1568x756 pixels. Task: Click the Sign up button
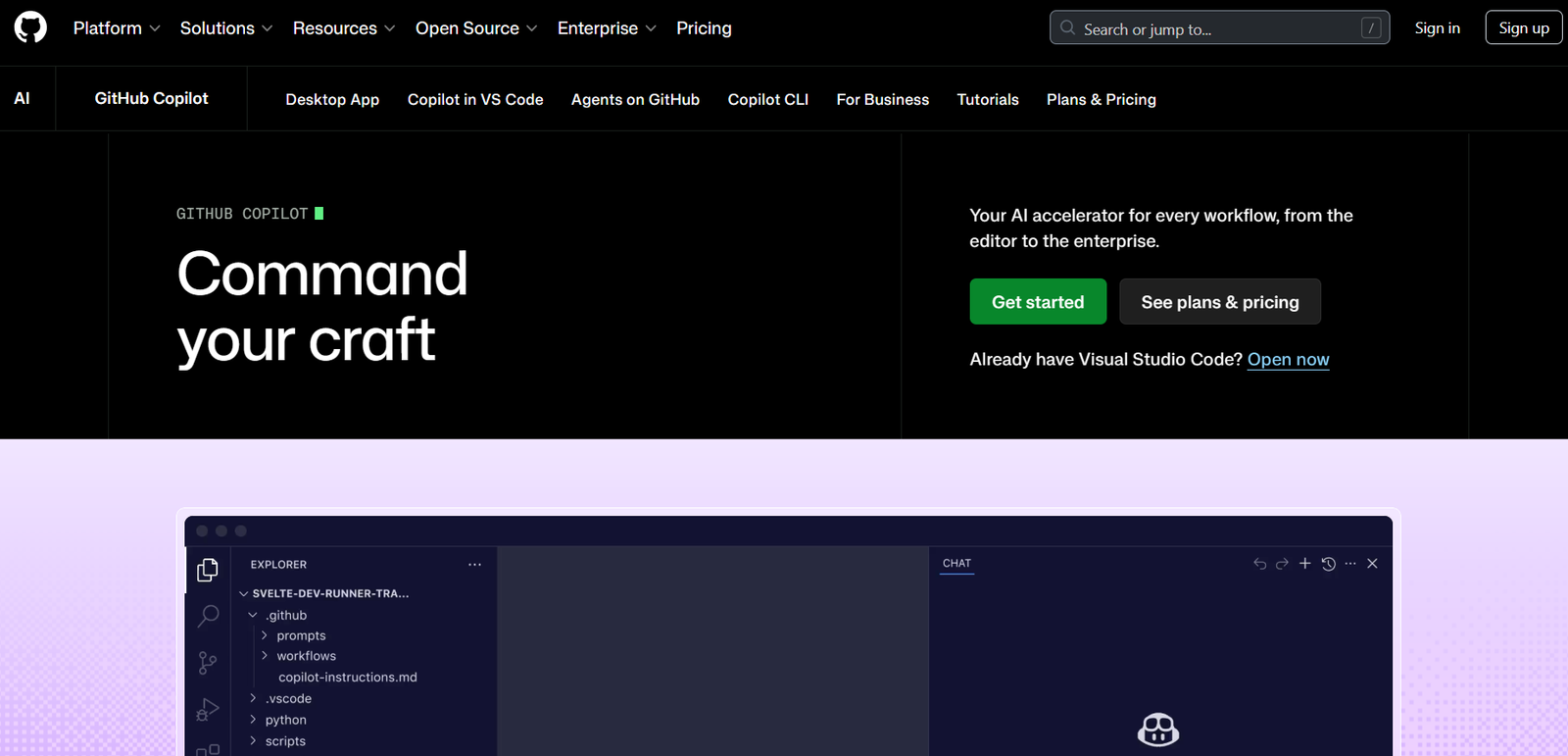point(1523,28)
